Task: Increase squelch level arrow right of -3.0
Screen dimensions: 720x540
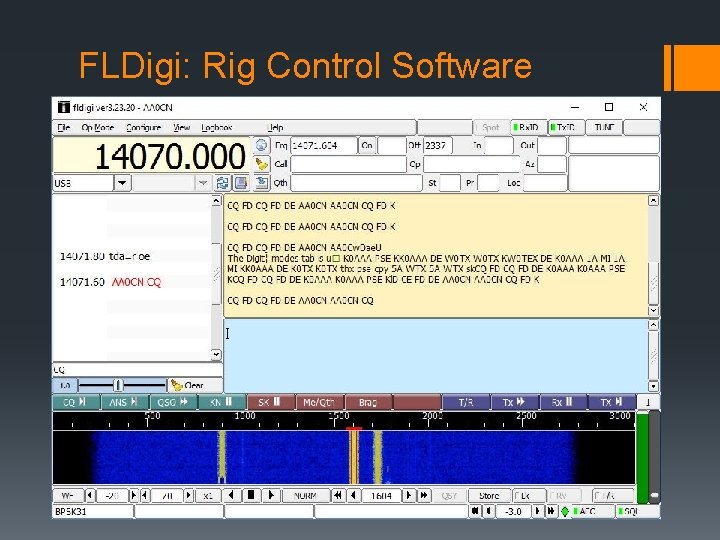Action: (x=537, y=511)
